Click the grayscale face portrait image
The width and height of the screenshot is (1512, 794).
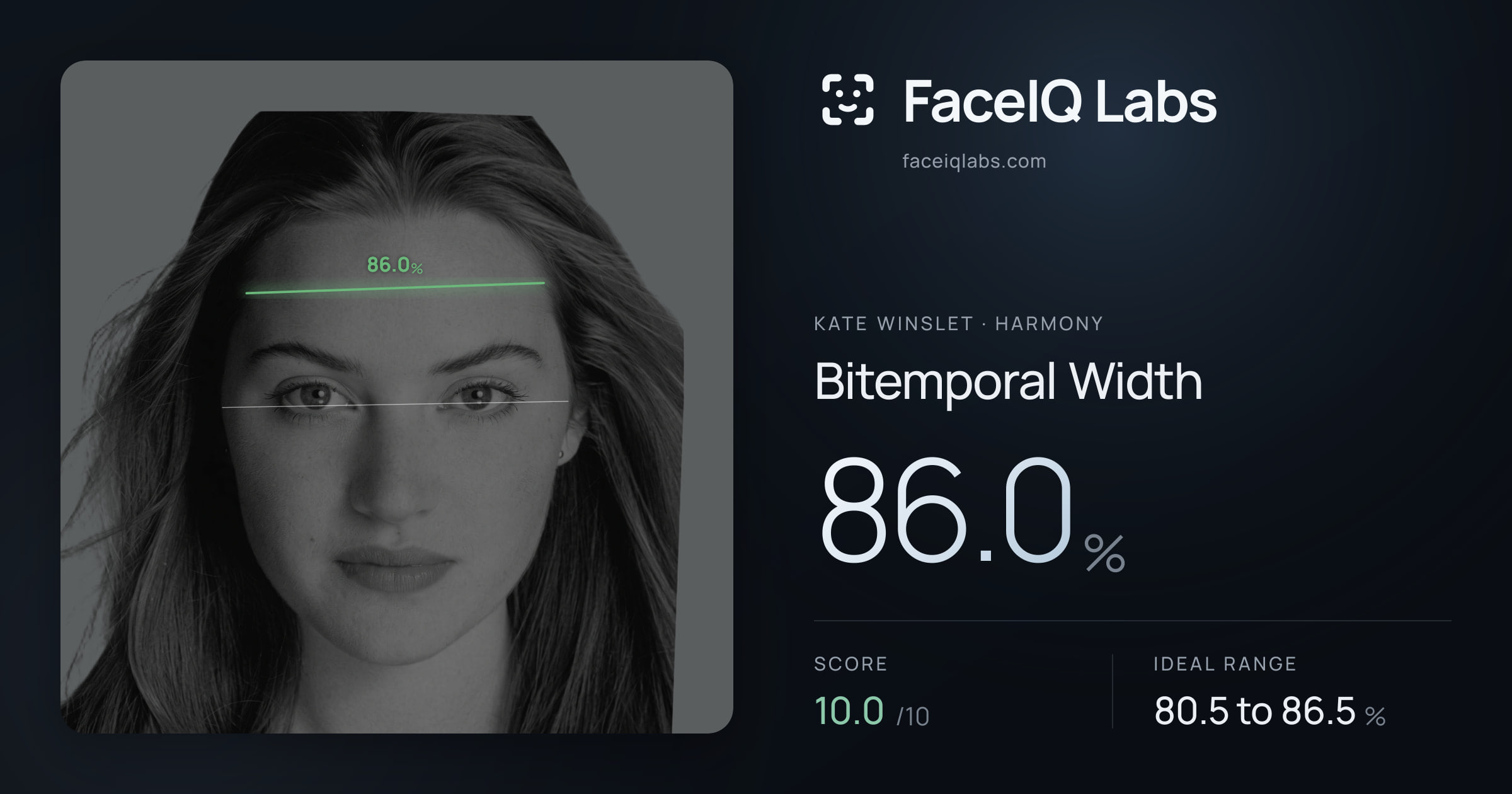[x=397, y=397]
